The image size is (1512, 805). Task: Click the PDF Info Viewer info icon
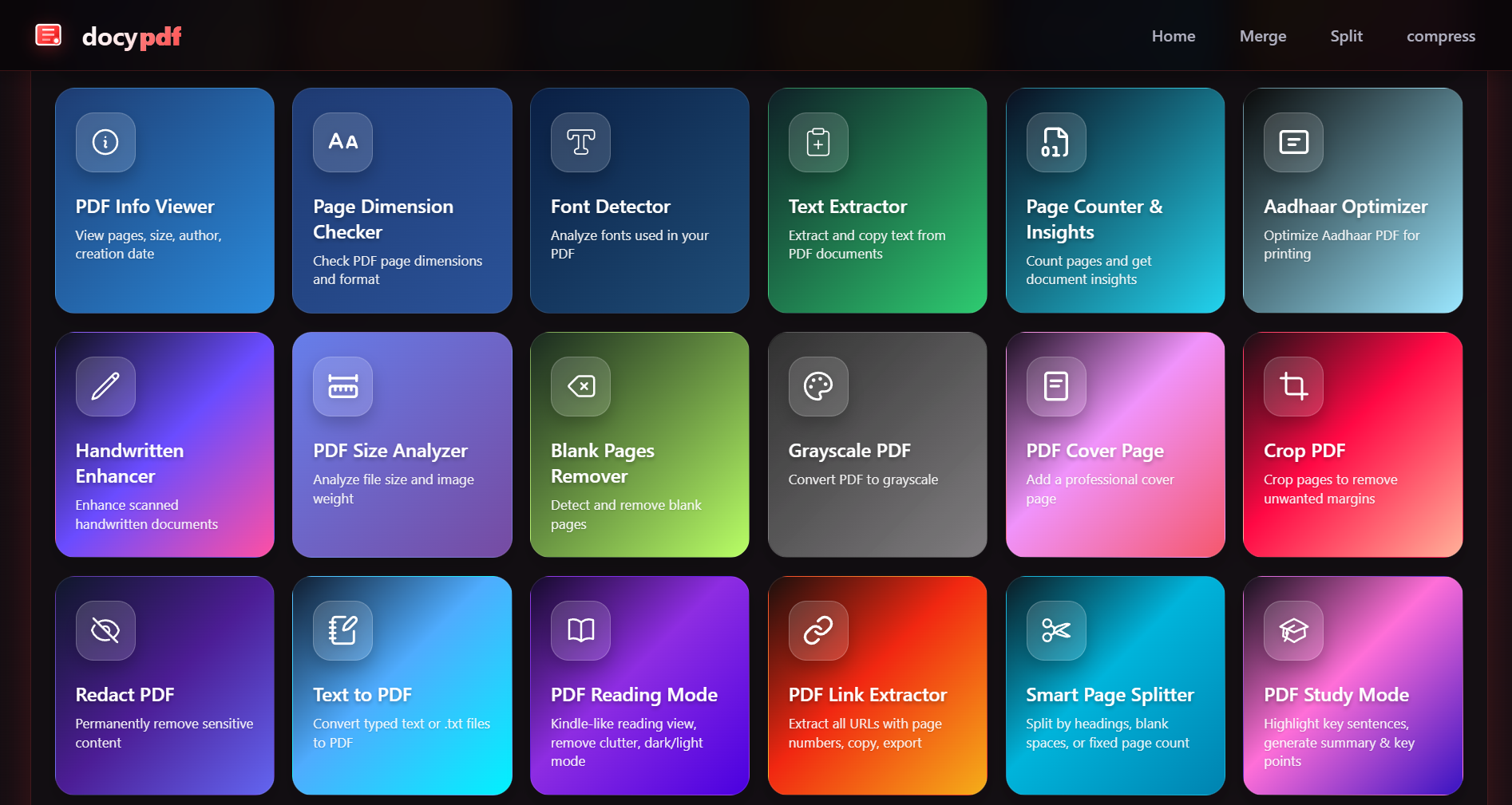coord(105,142)
